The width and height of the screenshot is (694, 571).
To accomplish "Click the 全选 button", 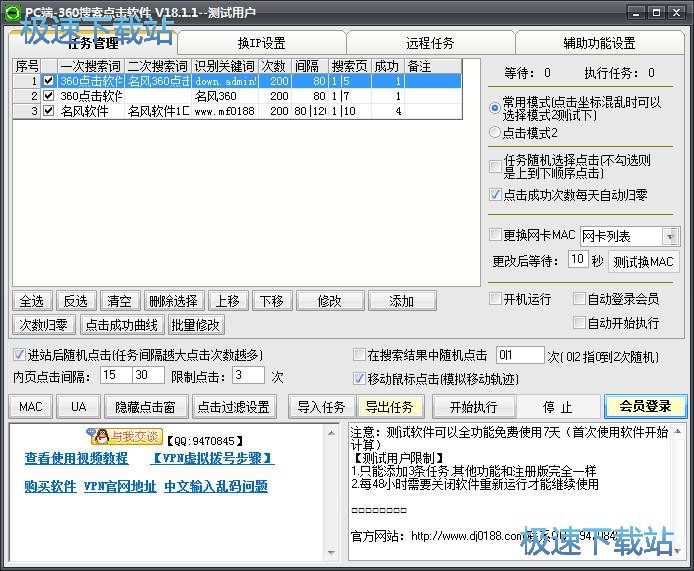I will tap(32, 301).
